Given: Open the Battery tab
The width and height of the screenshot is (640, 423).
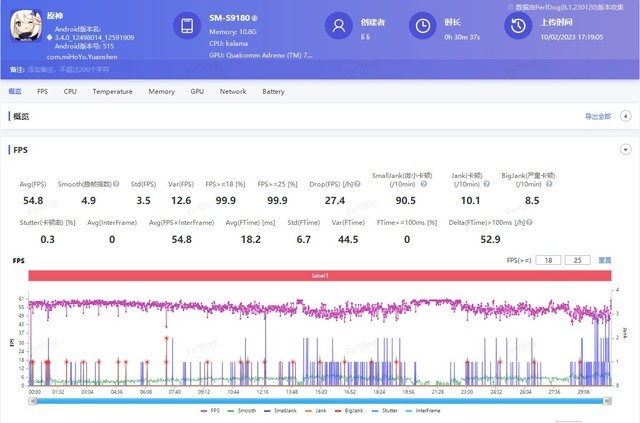Looking at the screenshot, I should (x=273, y=91).
